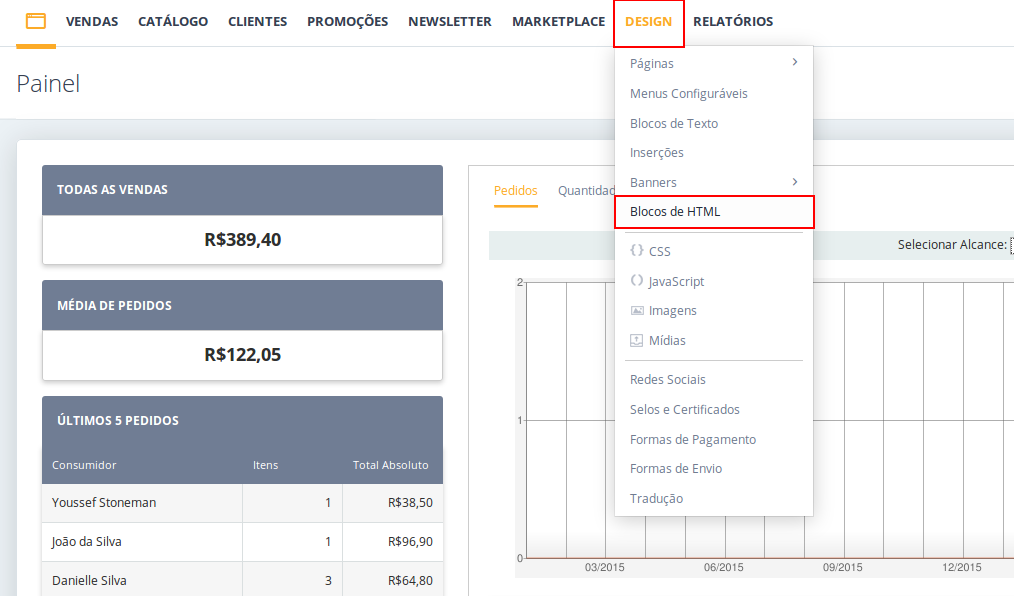The image size is (1014, 596).
Task: Click item count 3 in Danielle Silva row
Action: pyautogui.click(x=328, y=580)
